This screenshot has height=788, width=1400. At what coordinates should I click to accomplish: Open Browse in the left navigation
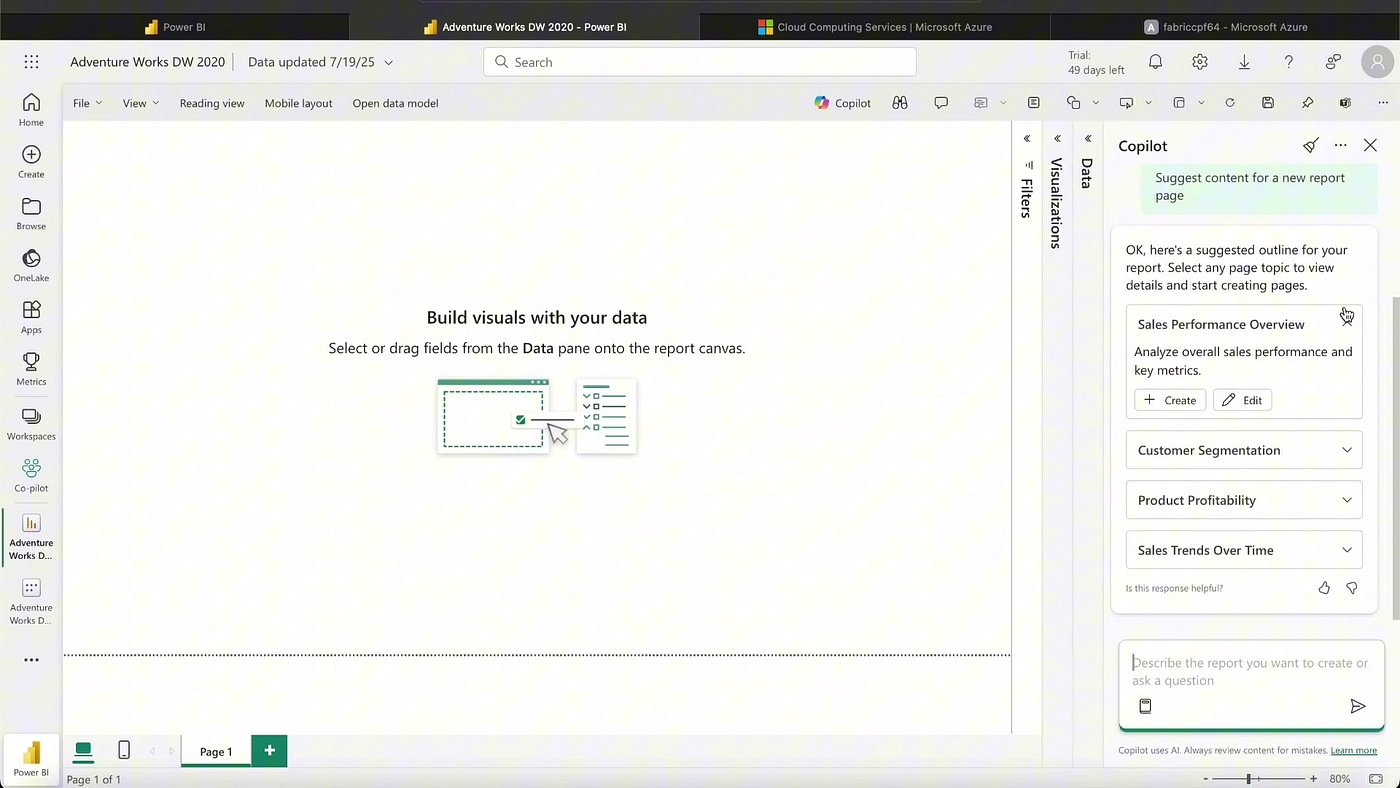coord(31,213)
